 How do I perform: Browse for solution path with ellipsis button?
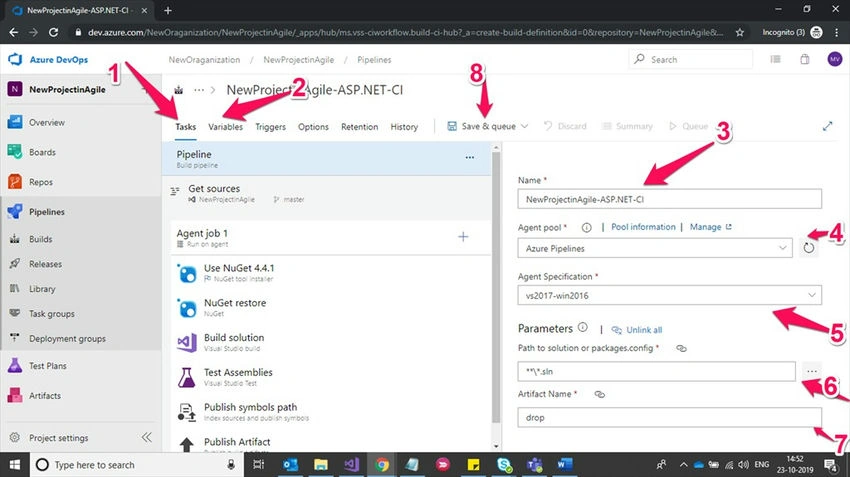[812, 371]
